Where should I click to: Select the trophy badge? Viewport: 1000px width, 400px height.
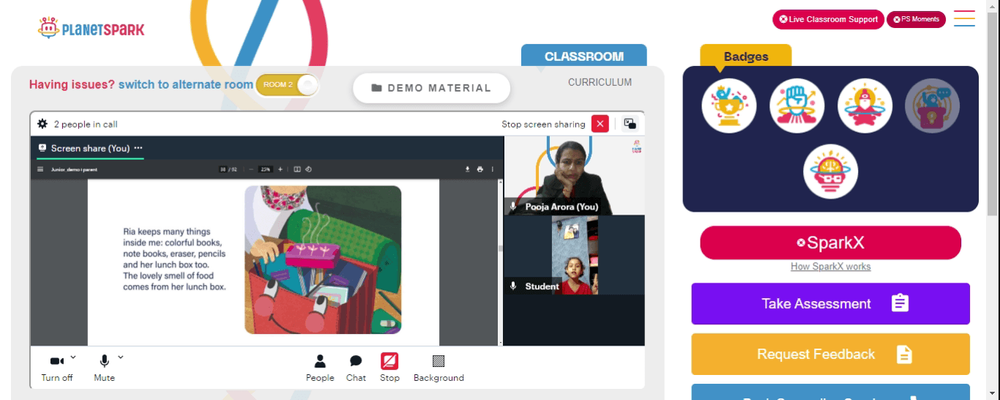tap(729, 106)
